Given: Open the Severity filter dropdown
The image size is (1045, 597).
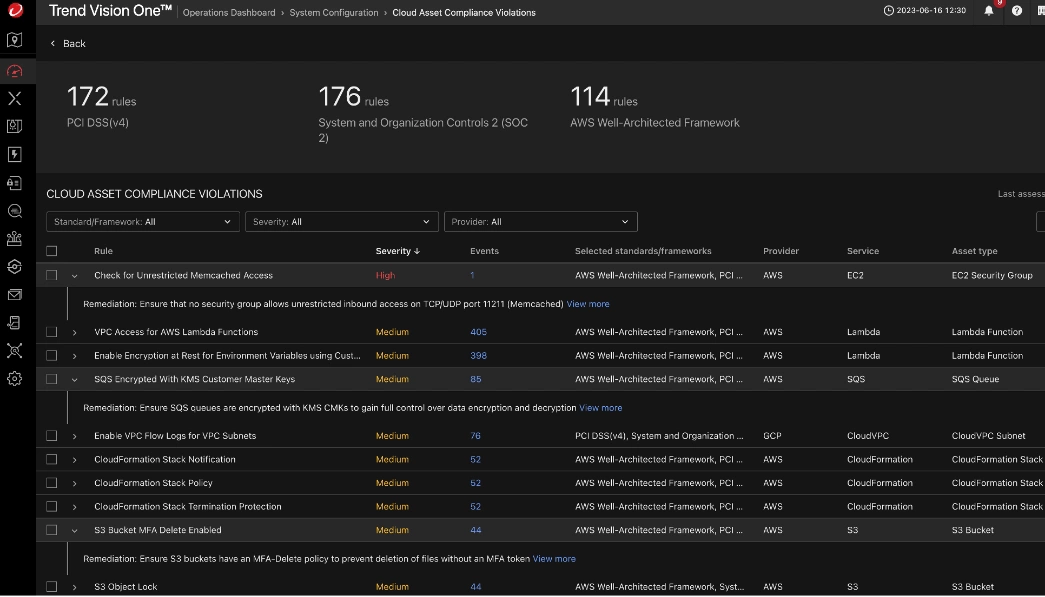Looking at the screenshot, I should [x=341, y=222].
